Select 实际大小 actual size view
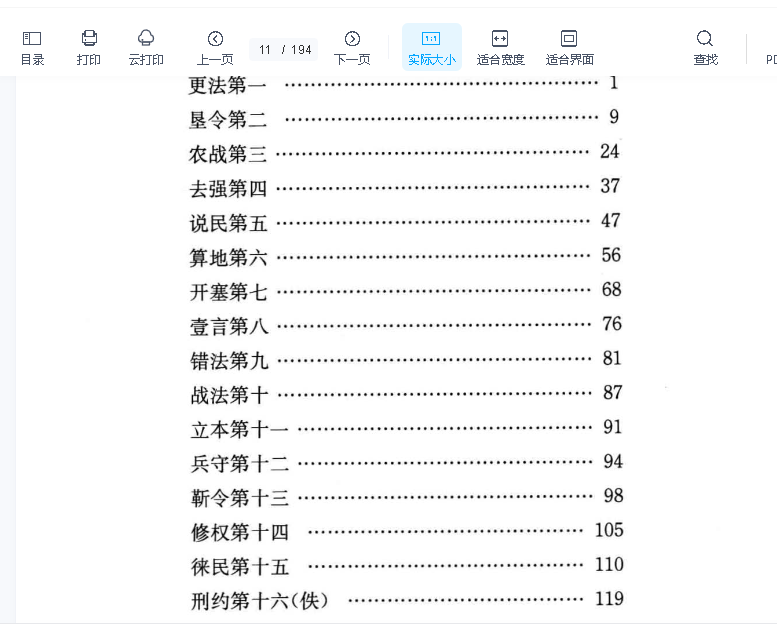The width and height of the screenshot is (777, 624). pos(432,48)
